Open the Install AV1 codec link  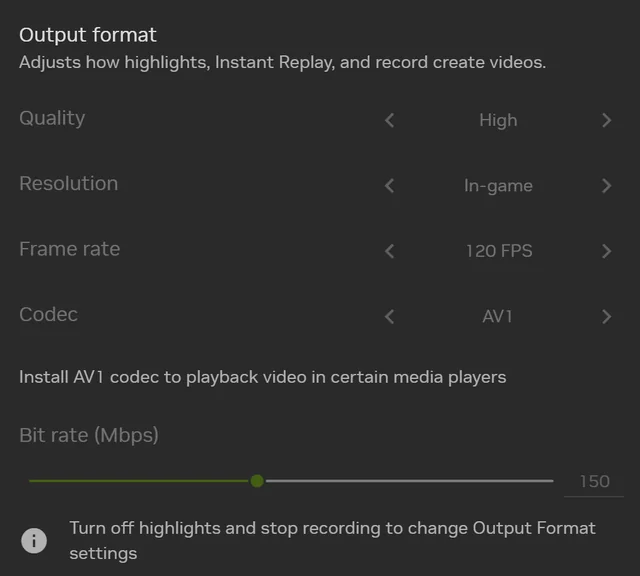coord(262,377)
